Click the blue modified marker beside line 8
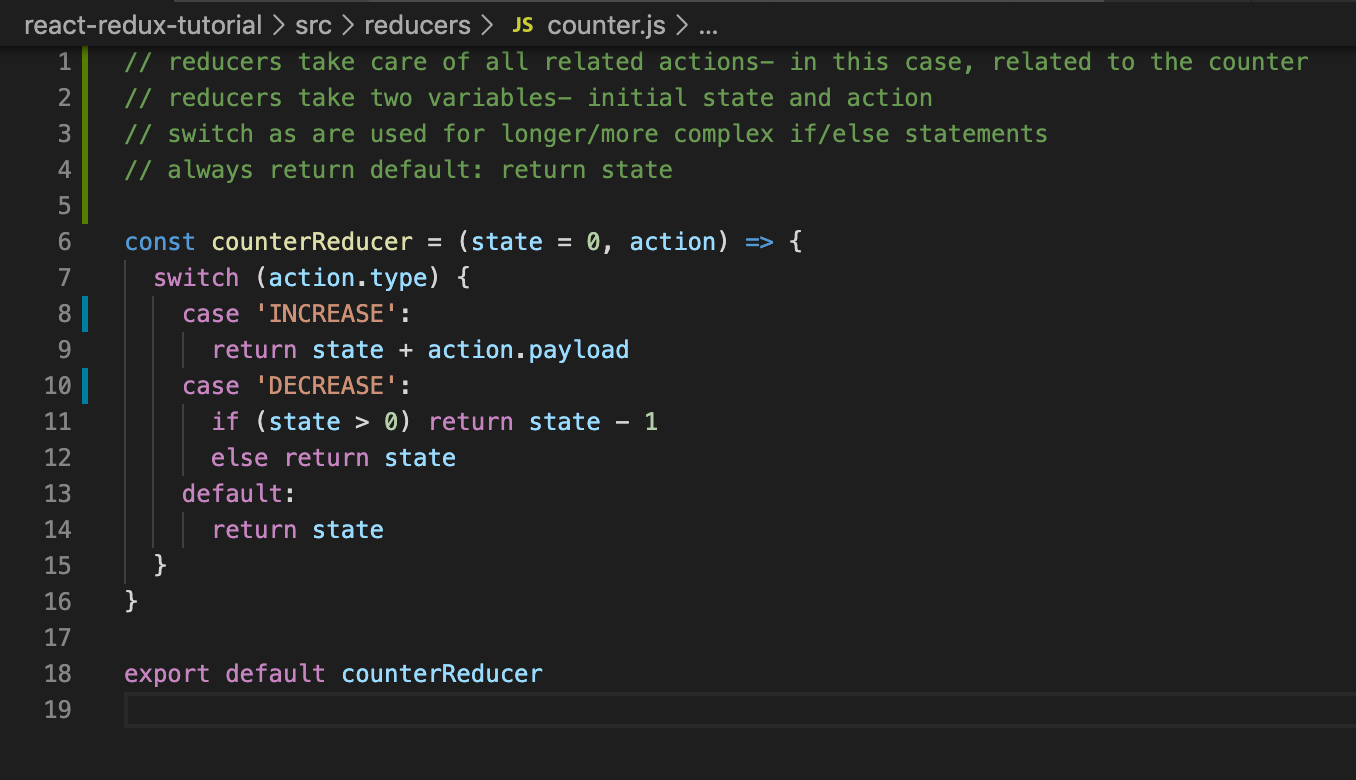 pyautogui.click(x=85, y=313)
